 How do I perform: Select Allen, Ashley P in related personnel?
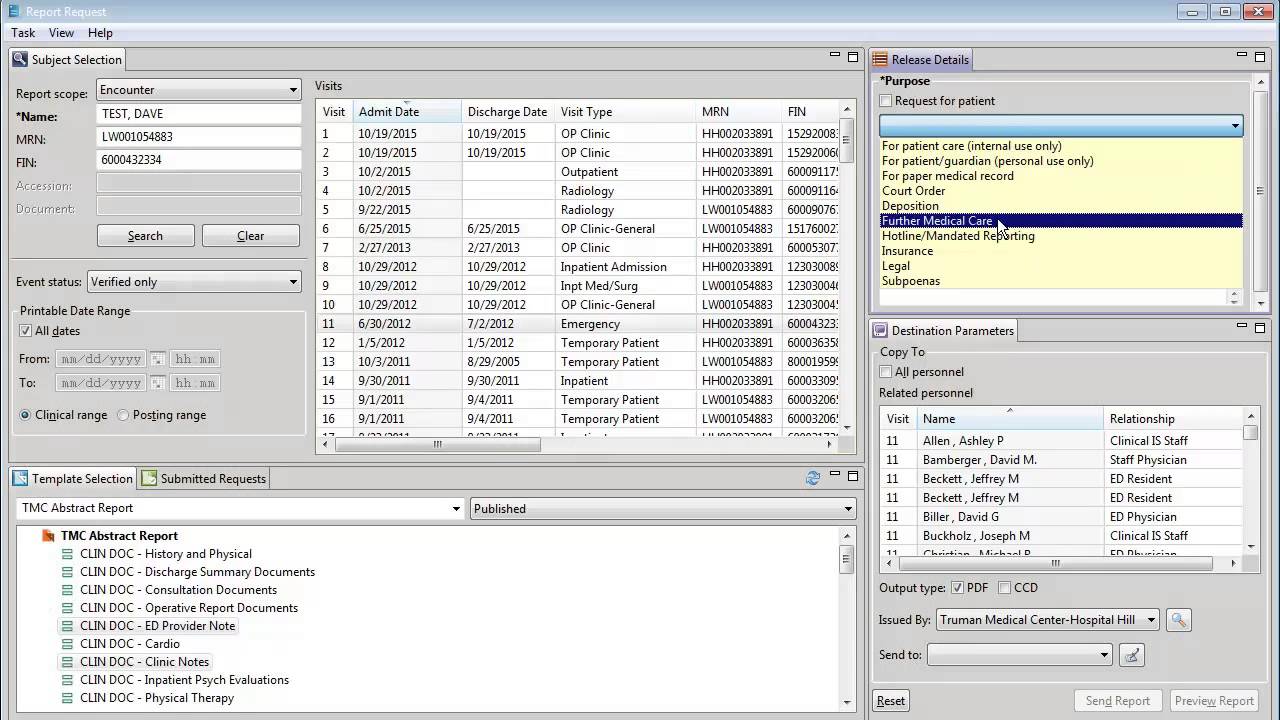[x=1061, y=441]
